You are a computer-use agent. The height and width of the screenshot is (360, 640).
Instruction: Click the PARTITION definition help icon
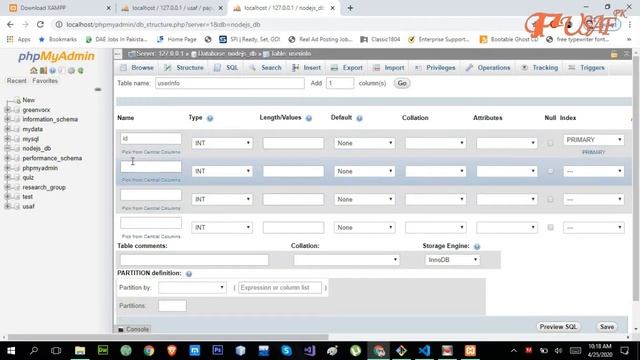click(189, 274)
